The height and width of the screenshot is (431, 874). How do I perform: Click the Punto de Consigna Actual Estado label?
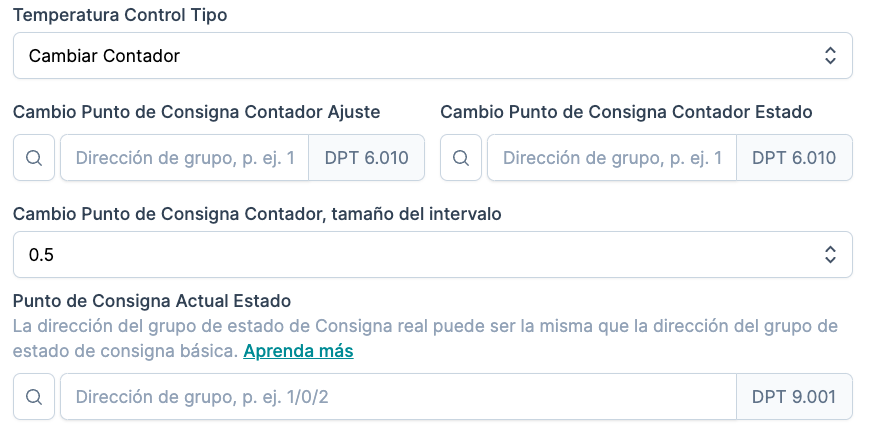[151, 300]
